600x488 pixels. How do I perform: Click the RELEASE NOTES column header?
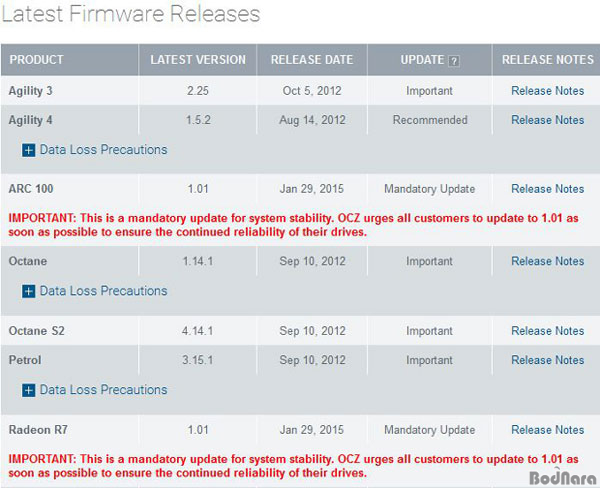point(546,60)
